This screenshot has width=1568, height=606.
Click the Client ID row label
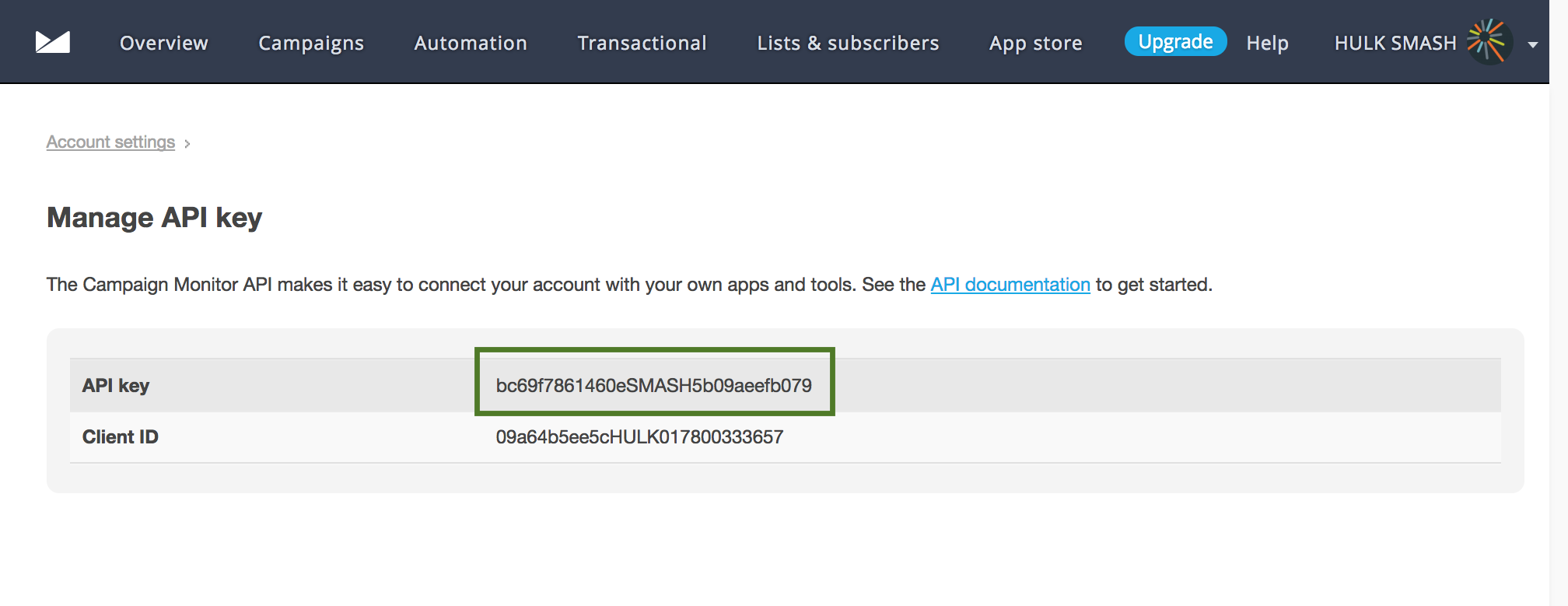tap(121, 437)
